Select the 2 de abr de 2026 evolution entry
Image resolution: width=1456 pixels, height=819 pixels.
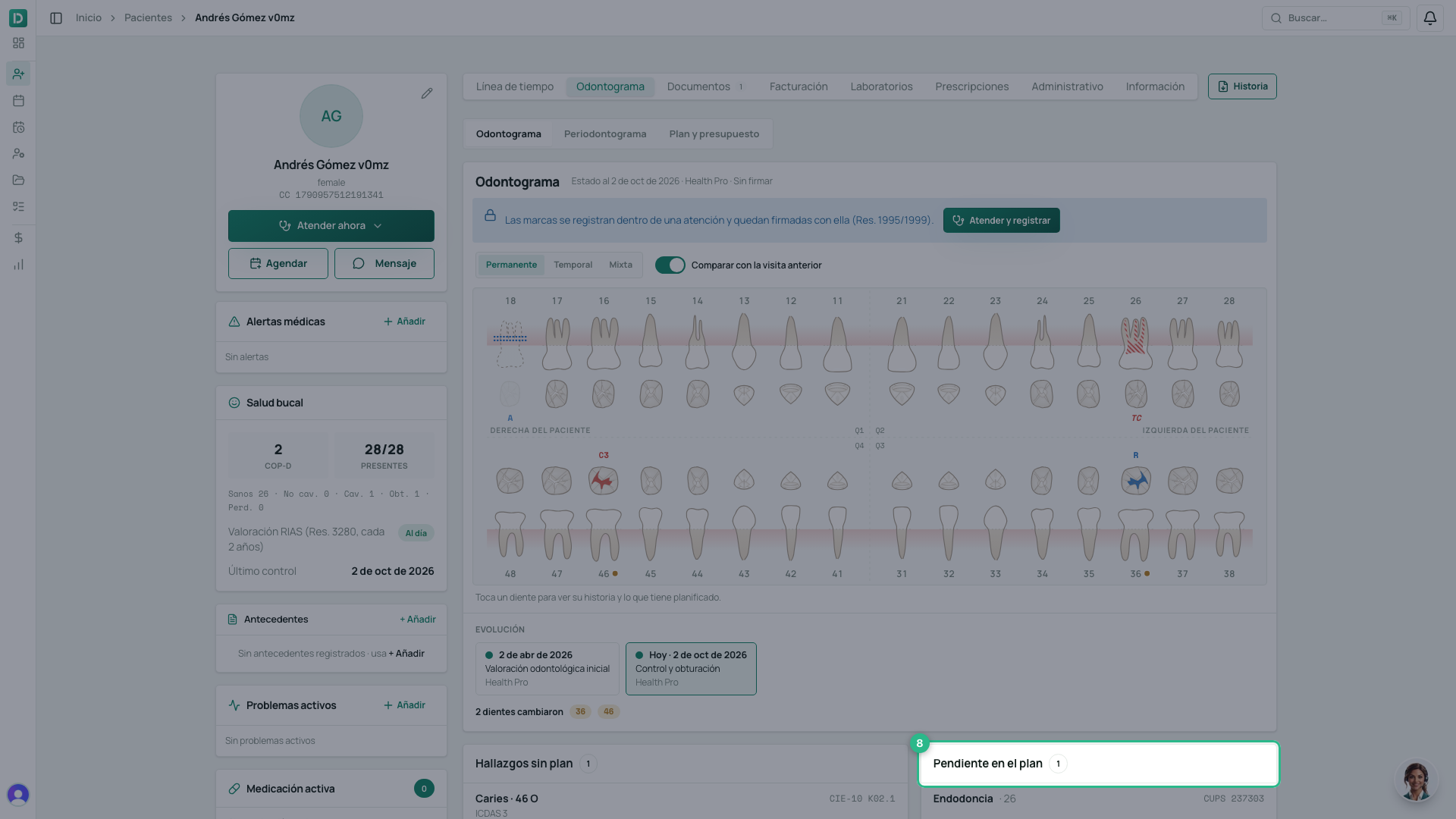click(547, 669)
